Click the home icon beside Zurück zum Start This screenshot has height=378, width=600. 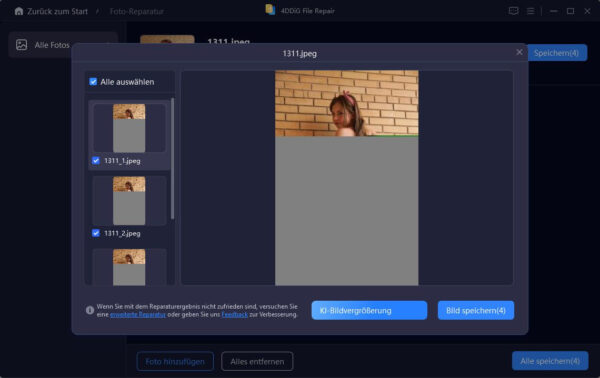point(19,11)
